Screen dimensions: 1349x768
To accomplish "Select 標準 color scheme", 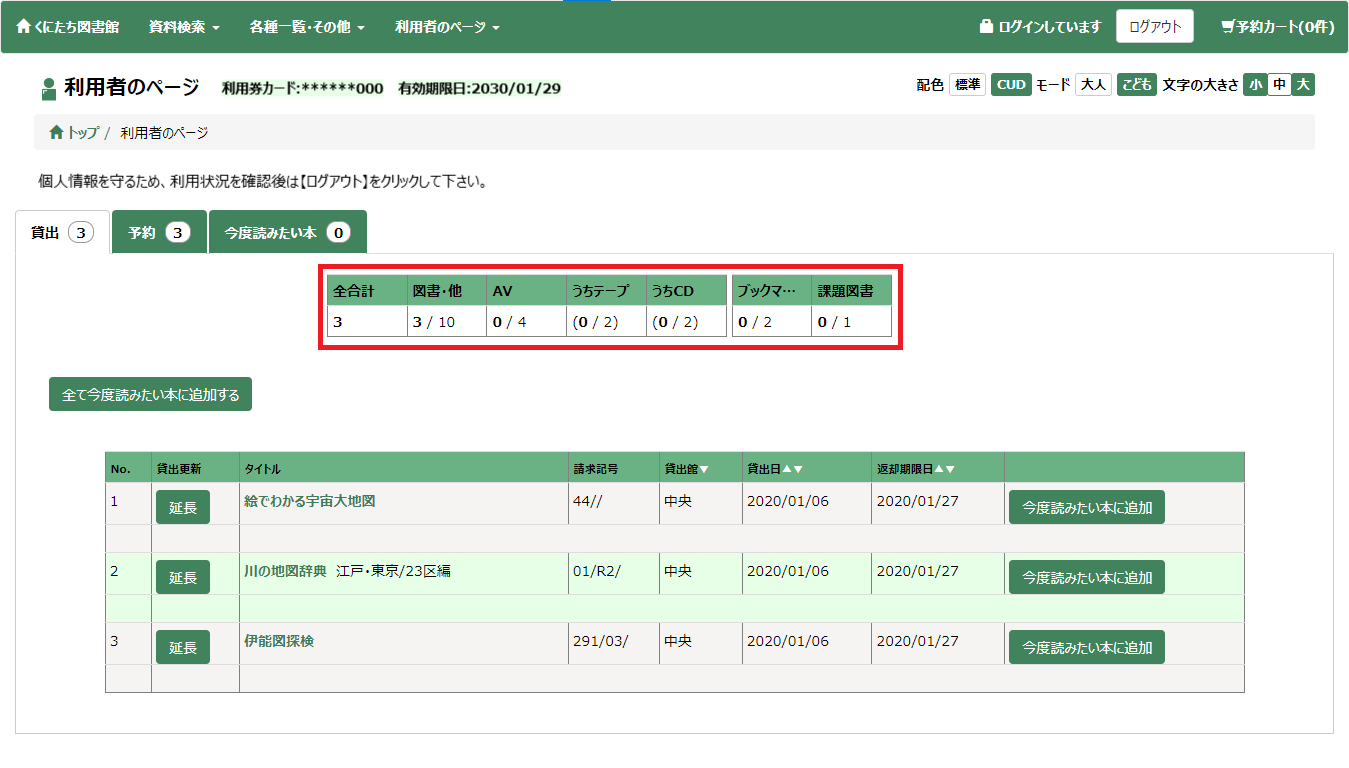I will tap(967, 85).
